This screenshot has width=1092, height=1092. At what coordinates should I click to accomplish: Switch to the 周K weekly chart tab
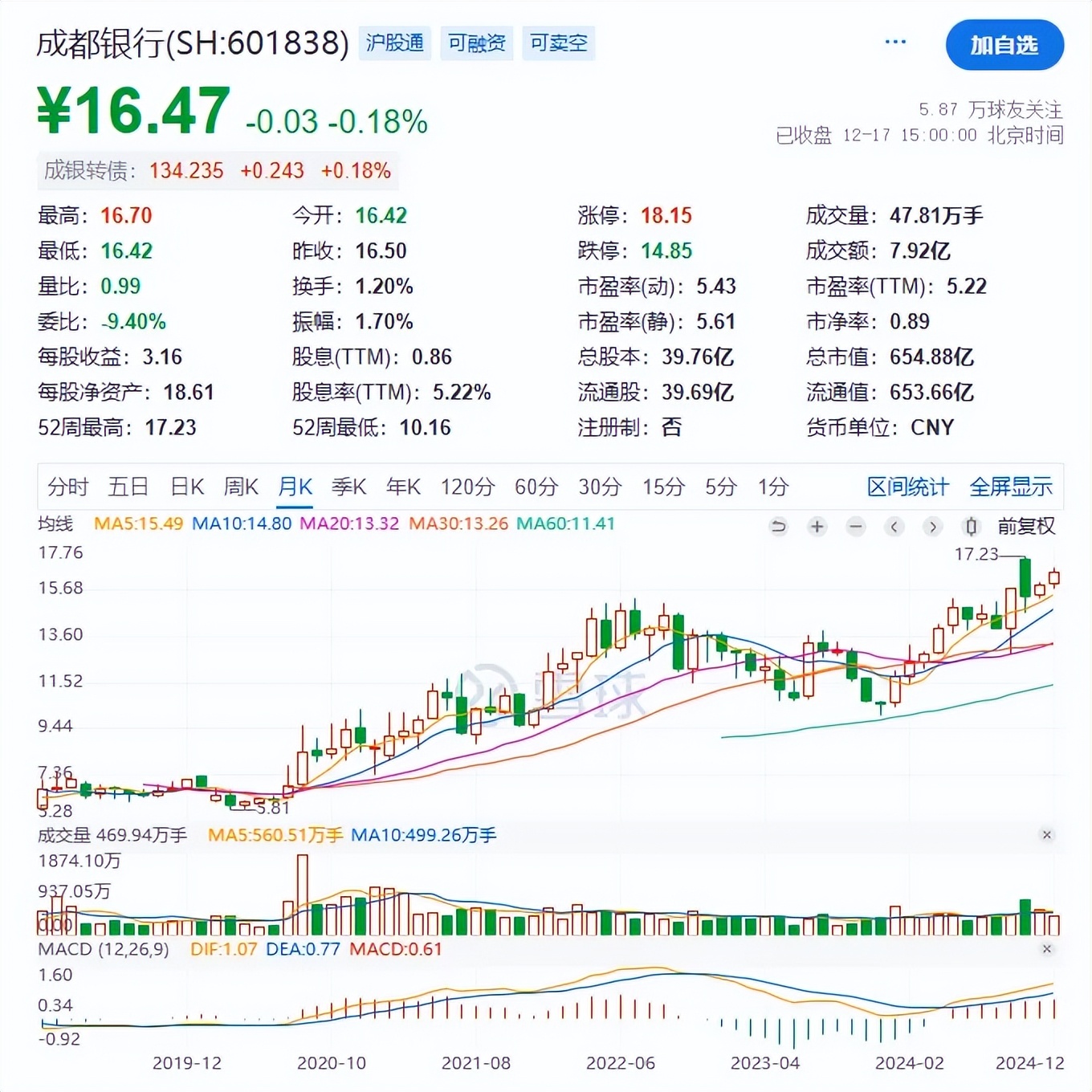(241, 487)
